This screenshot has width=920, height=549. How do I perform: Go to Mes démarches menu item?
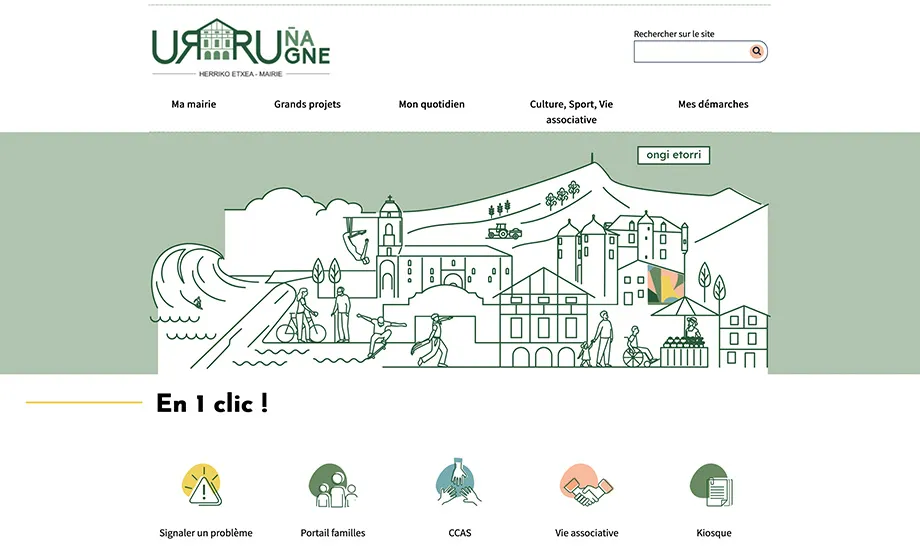713,104
